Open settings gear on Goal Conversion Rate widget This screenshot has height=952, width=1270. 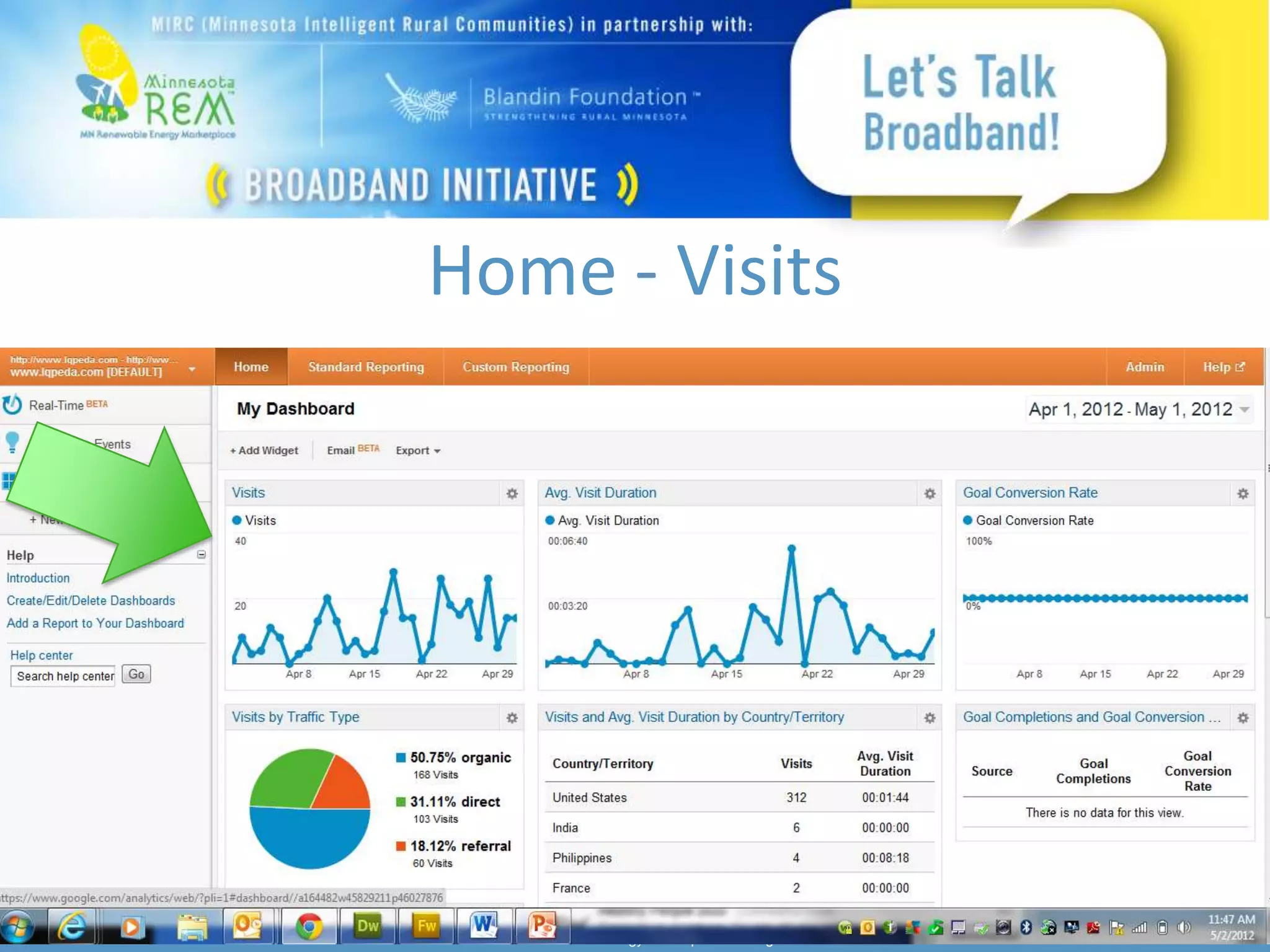click(x=1243, y=493)
